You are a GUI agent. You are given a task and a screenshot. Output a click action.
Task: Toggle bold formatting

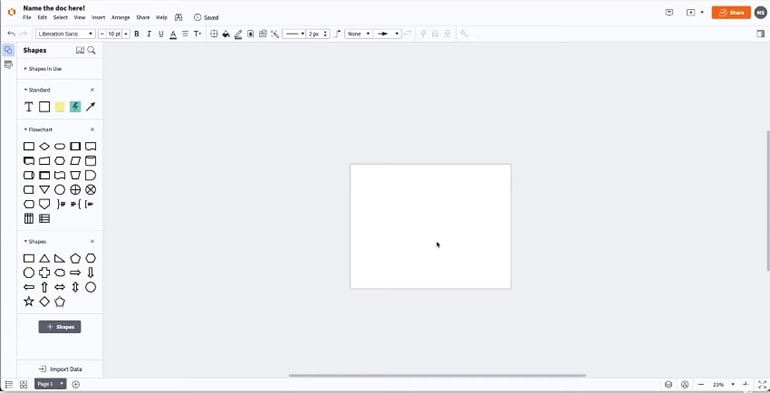(137, 34)
